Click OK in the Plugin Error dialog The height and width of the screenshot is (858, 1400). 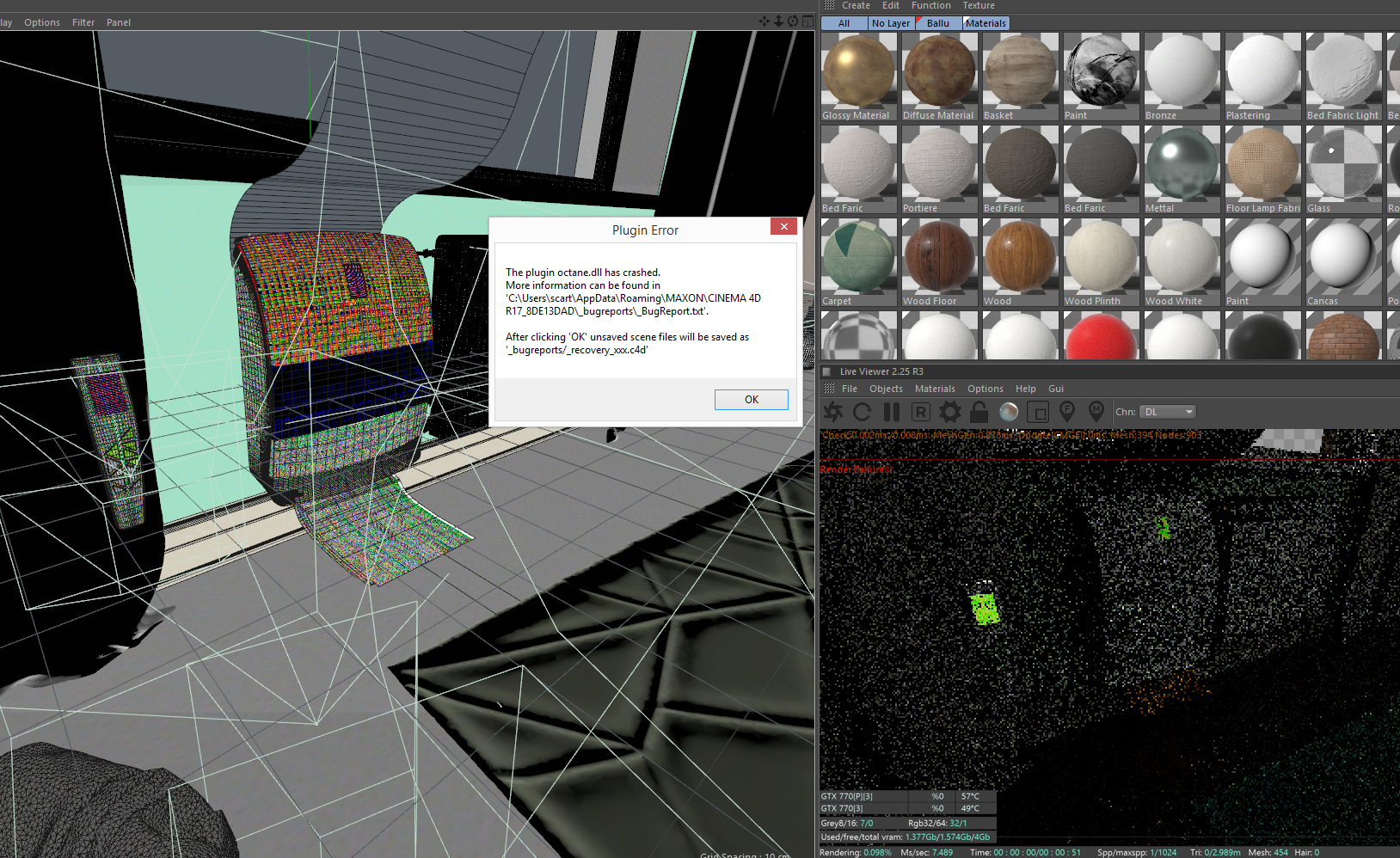(x=751, y=399)
